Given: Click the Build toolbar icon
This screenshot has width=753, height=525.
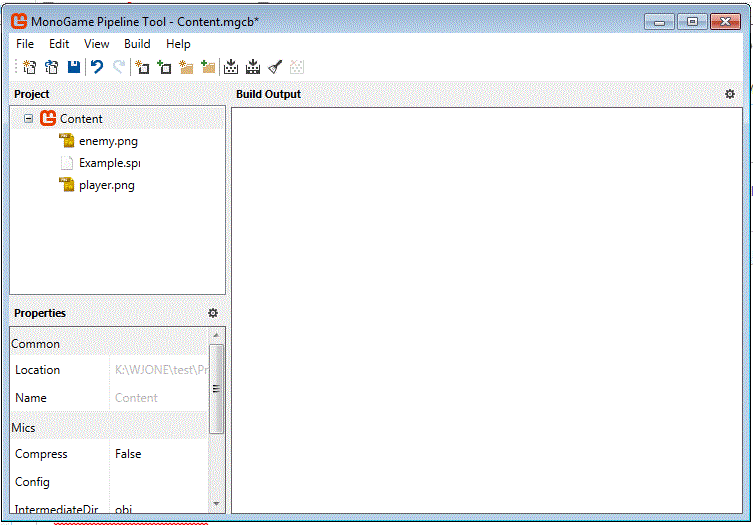Looking at the screenshot, I should coord(231,67).
